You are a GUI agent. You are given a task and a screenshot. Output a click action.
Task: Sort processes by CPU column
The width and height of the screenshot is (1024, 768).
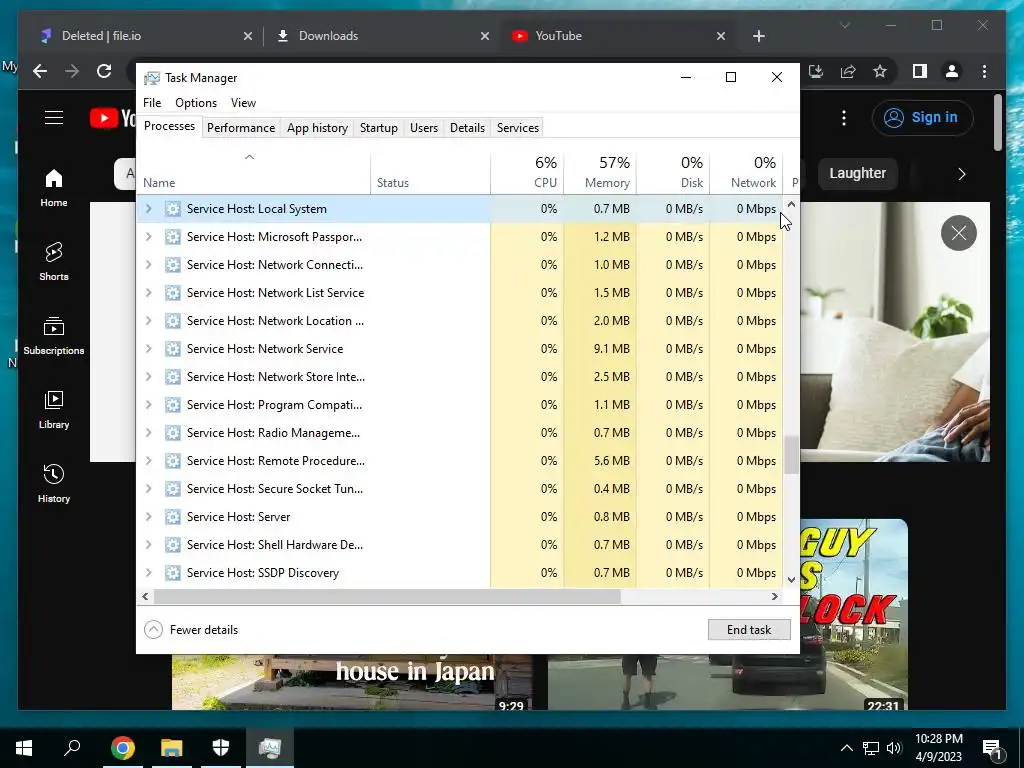pos(528,172)
